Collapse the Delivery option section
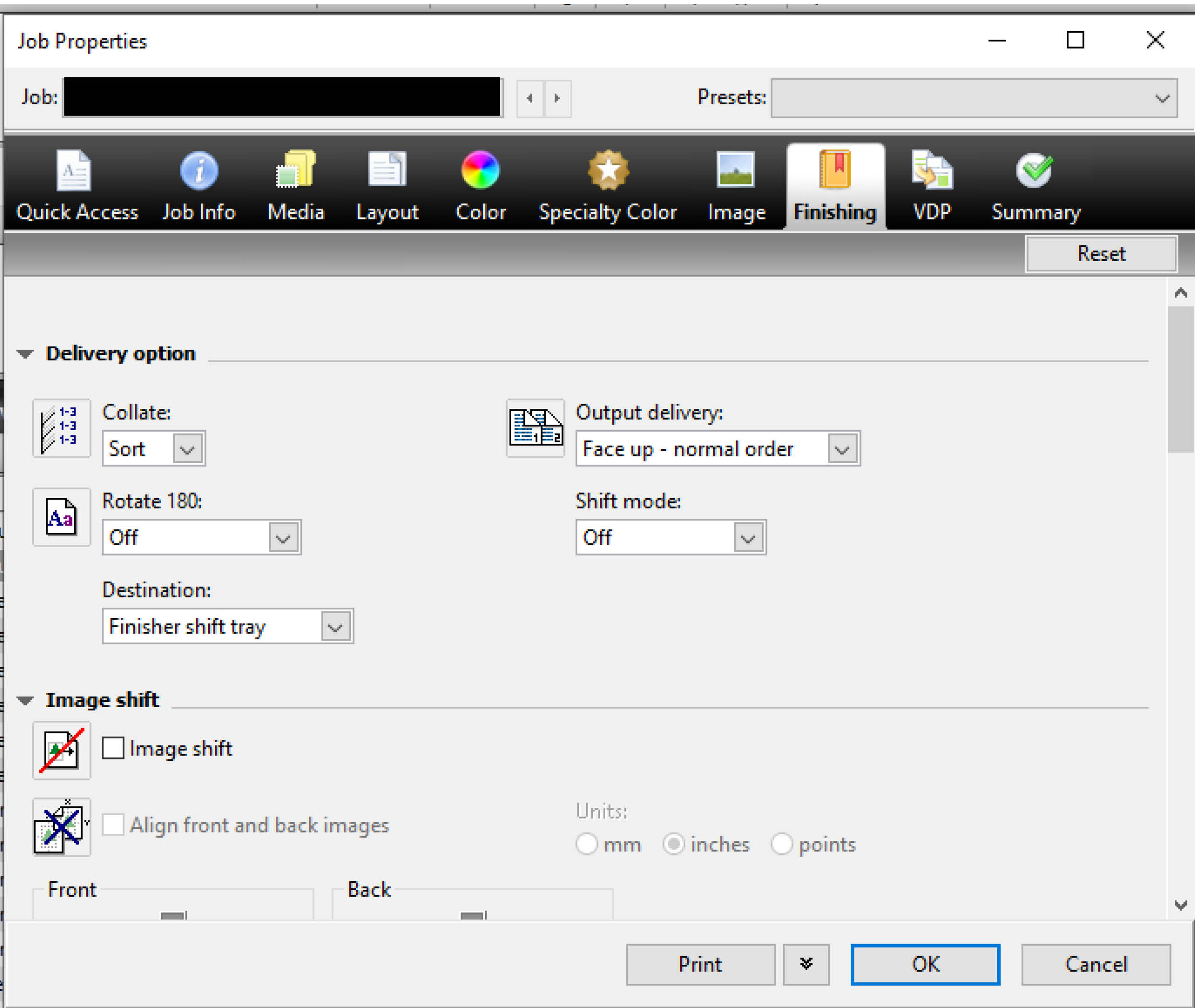The image size is (1195, 1008). pos(24,354)
